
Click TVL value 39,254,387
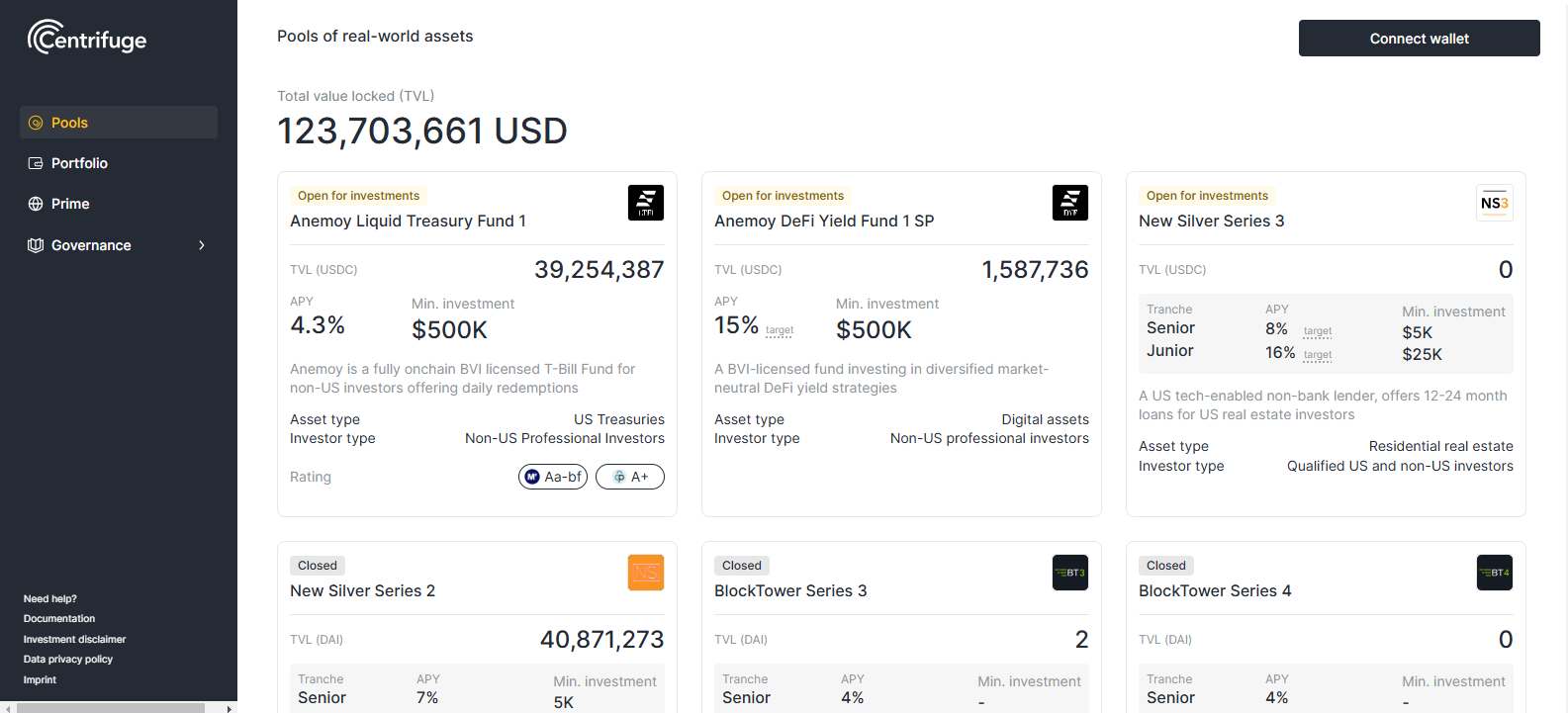[600, 270]
